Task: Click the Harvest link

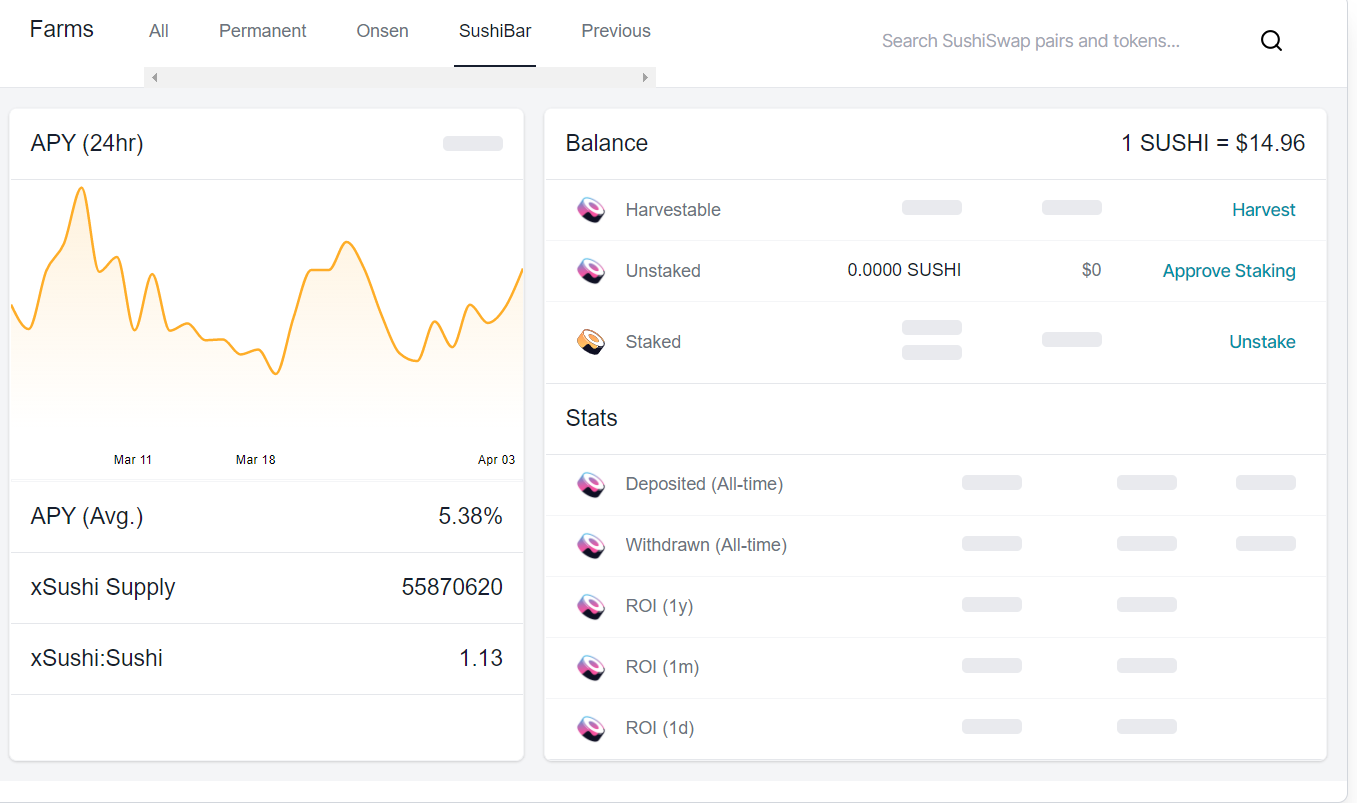Action: (1264, 210)
